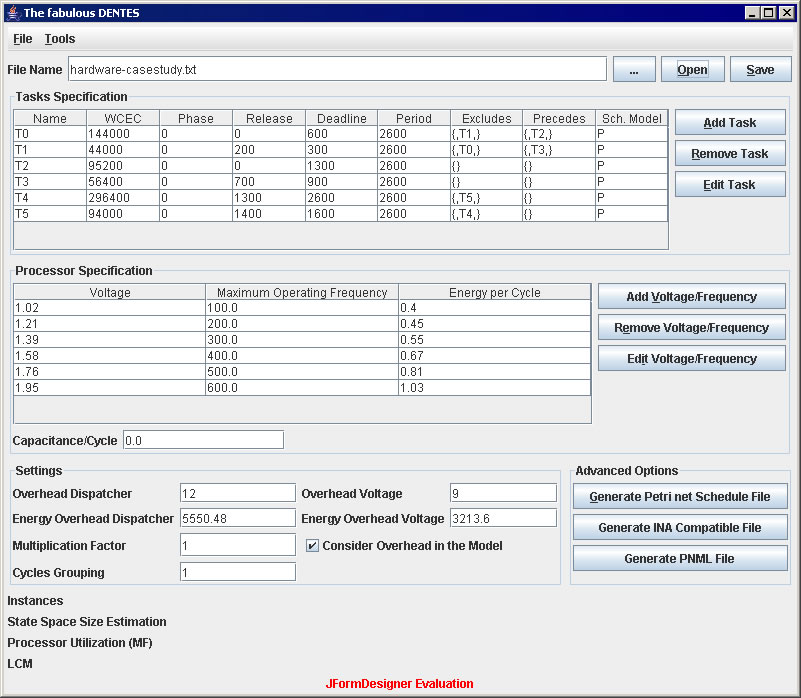Click Add Voltage/Frequency button
The width and height of the screenshot is (801, 698).
pyautogui.click(x=692, y=296)
